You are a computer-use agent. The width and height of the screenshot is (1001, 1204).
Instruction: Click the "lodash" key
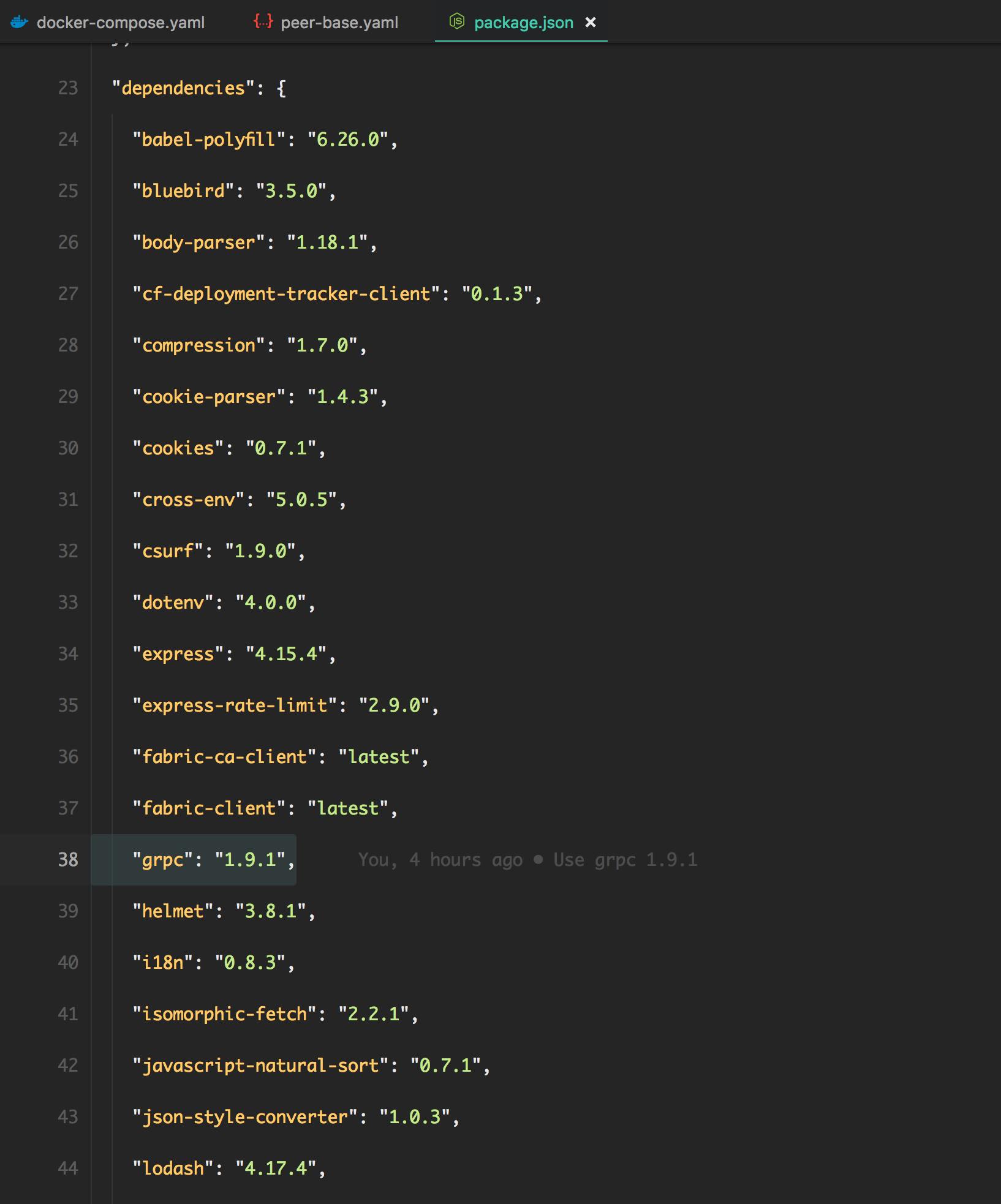(x=173, y=1168)
